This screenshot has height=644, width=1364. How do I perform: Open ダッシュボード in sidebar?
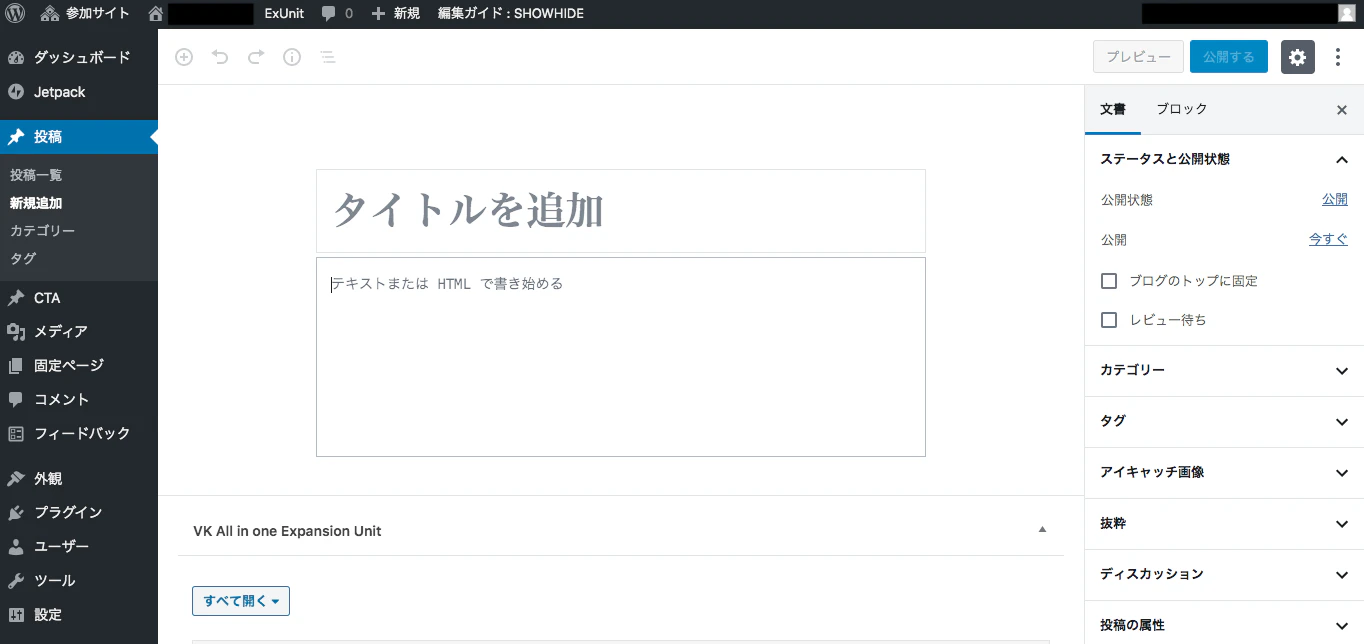click(x=79, y=58)
